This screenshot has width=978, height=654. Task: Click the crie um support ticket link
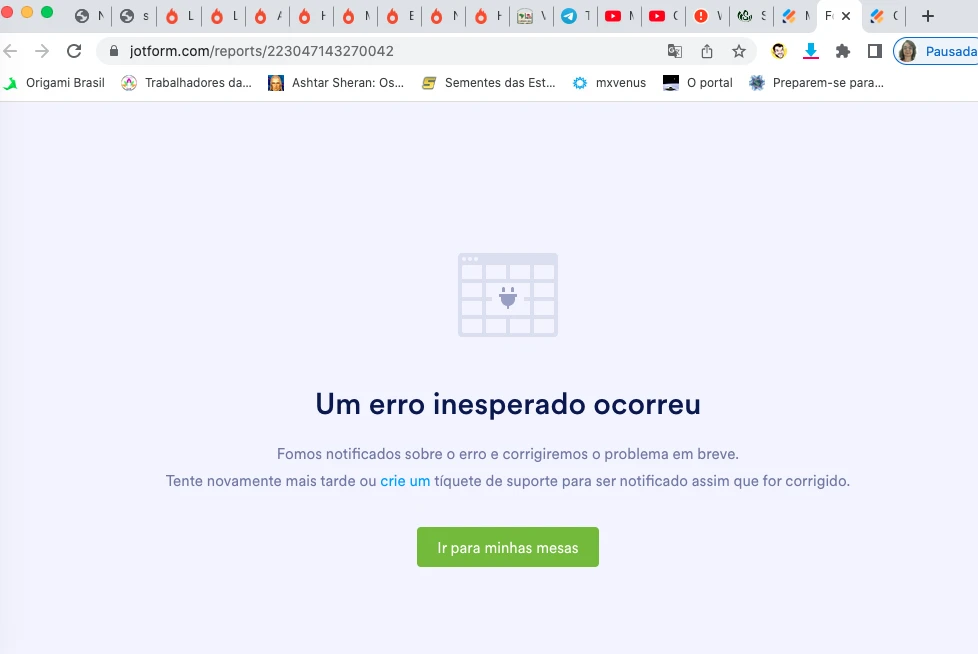pyautogui.click(x=405, y=481)
